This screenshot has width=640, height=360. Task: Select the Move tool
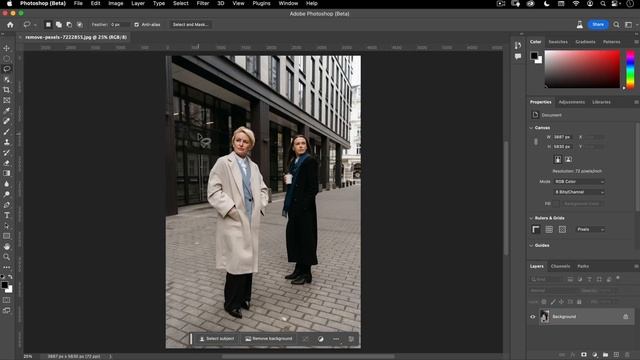[x=7, y=48]
